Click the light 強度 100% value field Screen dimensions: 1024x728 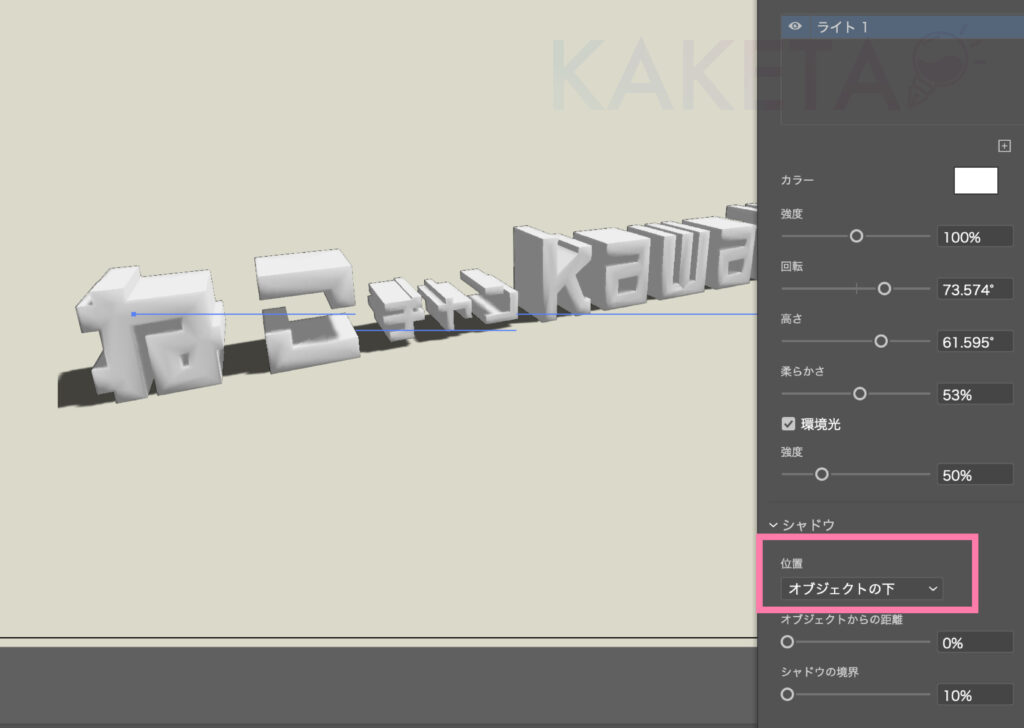[x=975, y=236]
